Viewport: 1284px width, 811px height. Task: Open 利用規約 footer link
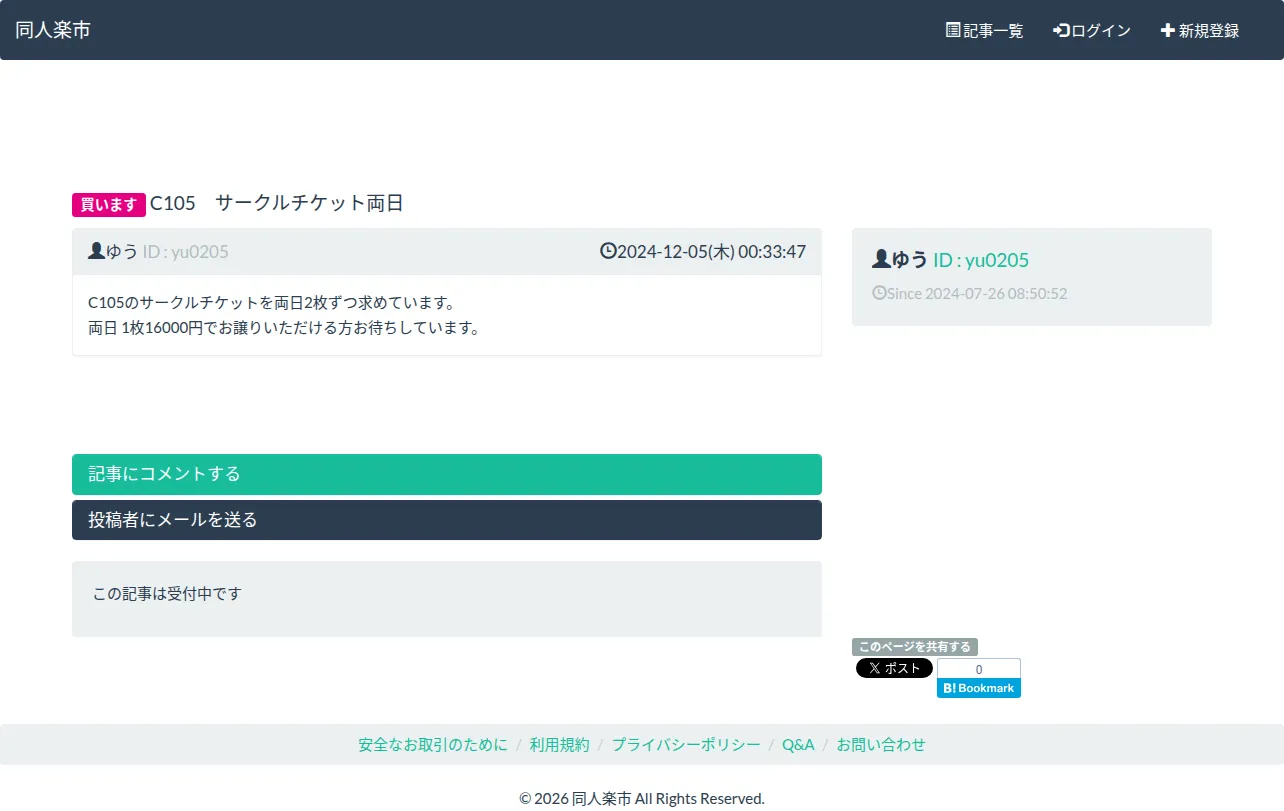(560, 745)
